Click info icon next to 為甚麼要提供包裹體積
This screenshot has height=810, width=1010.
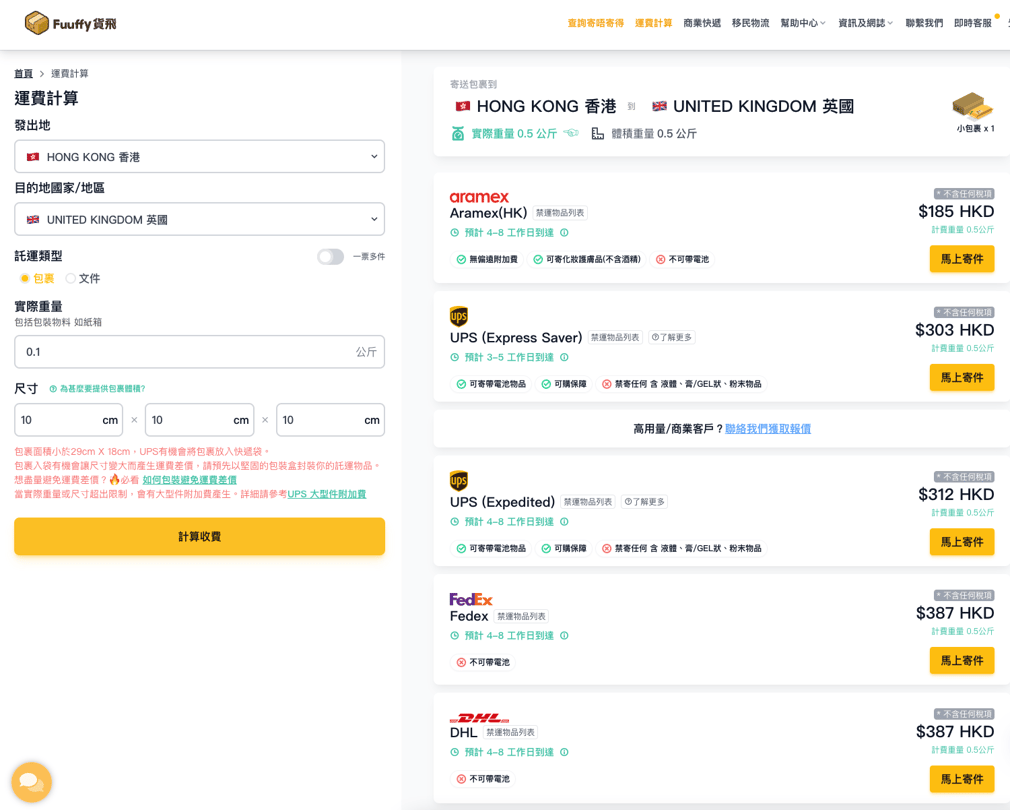[x=53, y=389]
